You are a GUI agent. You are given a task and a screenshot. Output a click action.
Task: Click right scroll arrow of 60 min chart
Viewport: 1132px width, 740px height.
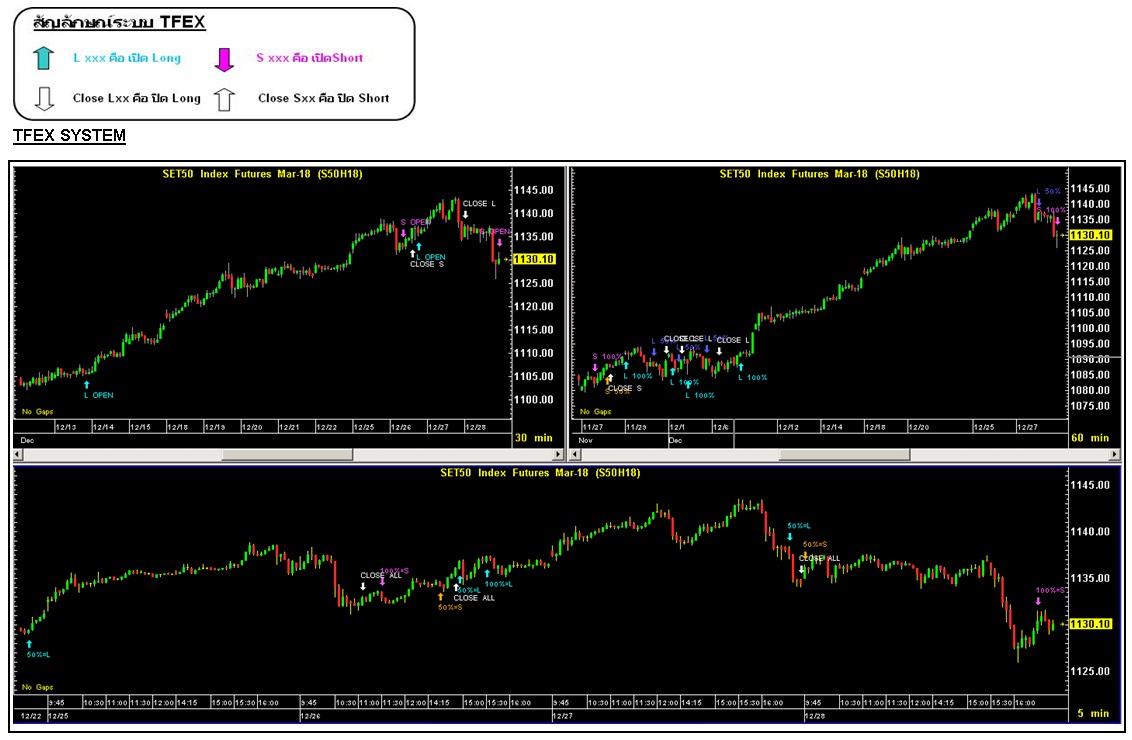(x=1115, y=454)
